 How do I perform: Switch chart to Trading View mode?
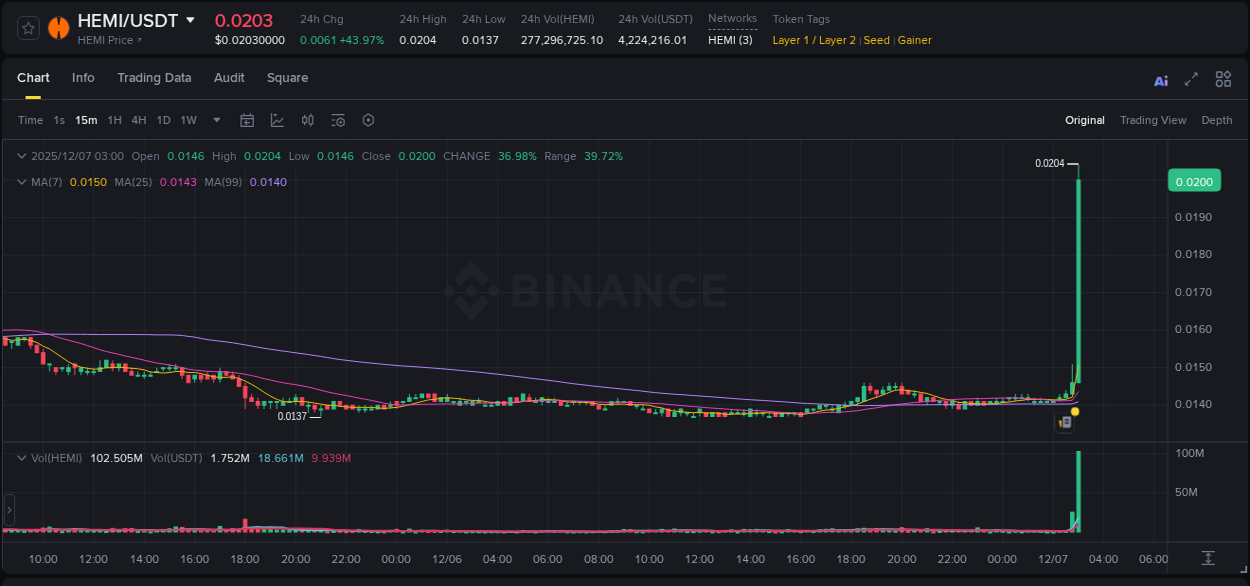[1153, 120]
